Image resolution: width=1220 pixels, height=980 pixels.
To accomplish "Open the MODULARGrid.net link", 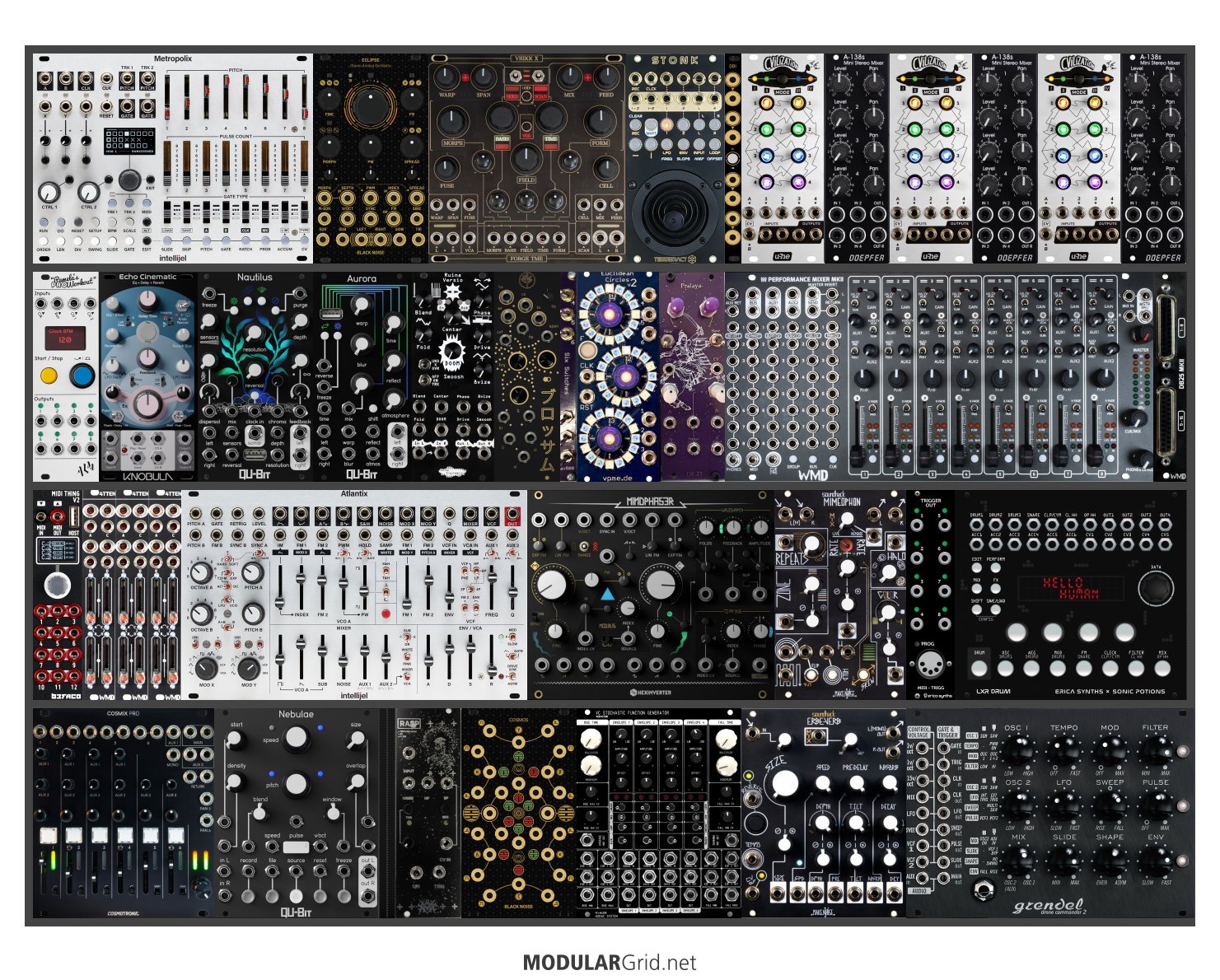I will 610,962.
